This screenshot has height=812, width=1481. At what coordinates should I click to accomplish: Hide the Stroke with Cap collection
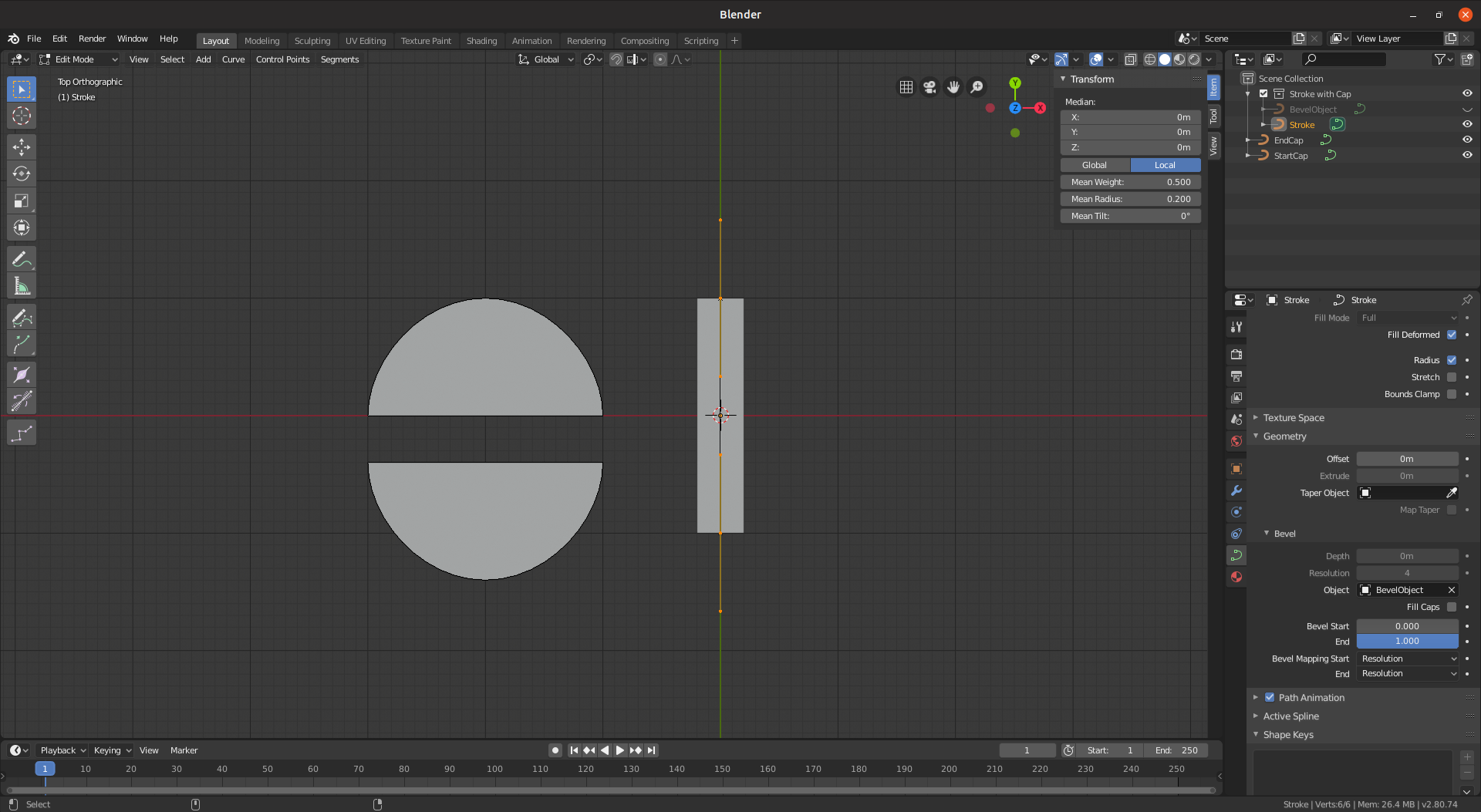(1467, 93)
